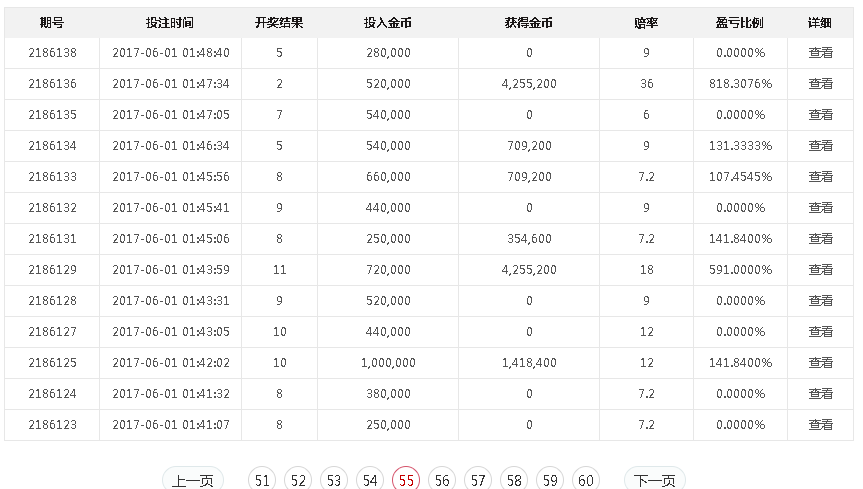Viewport: 863px width, 489px height.
Task: Click the 期号 column header
Action: (52, 23)
